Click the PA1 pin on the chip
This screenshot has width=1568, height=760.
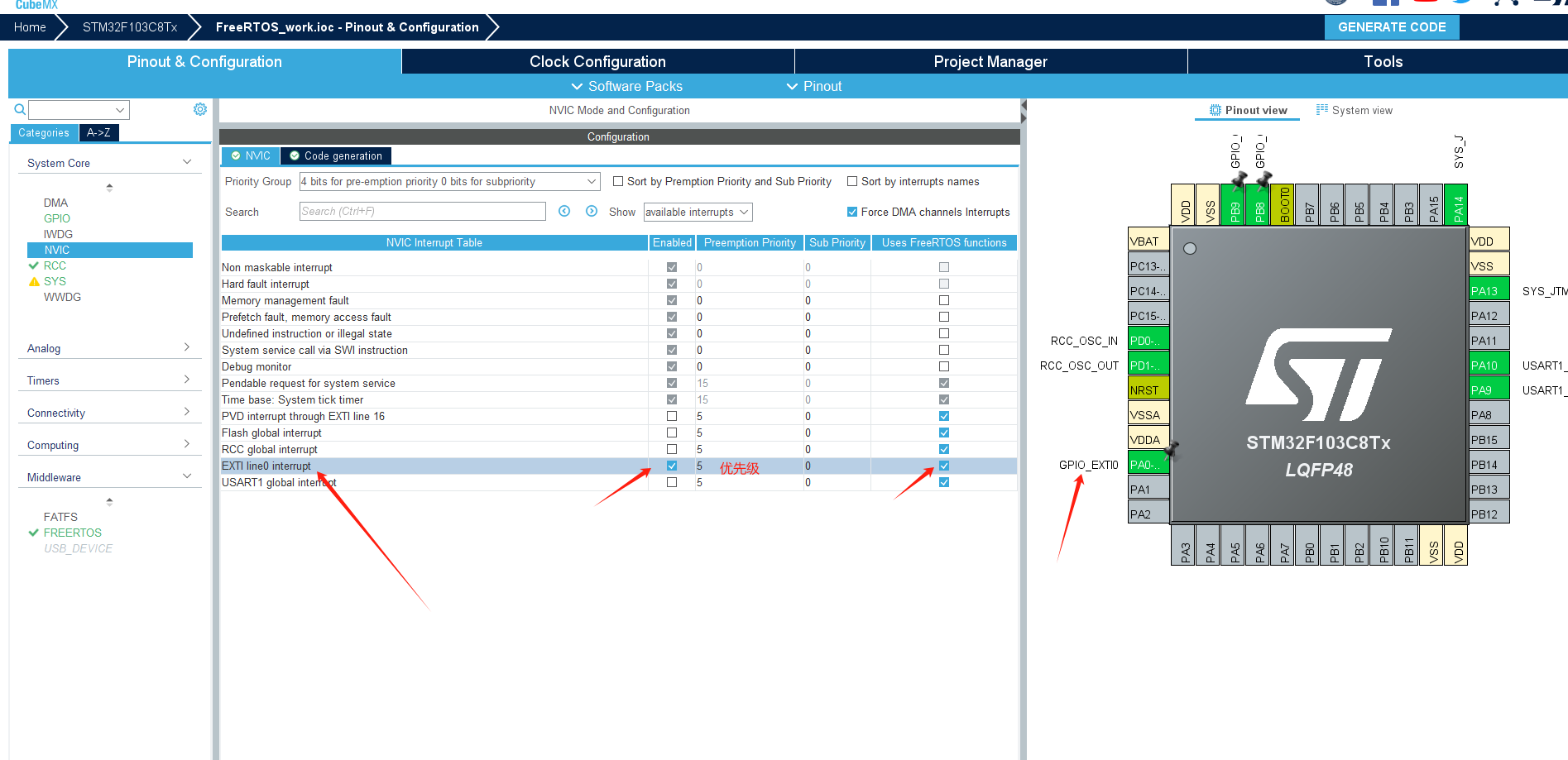pyautogui.click(x=1148, y=489)
